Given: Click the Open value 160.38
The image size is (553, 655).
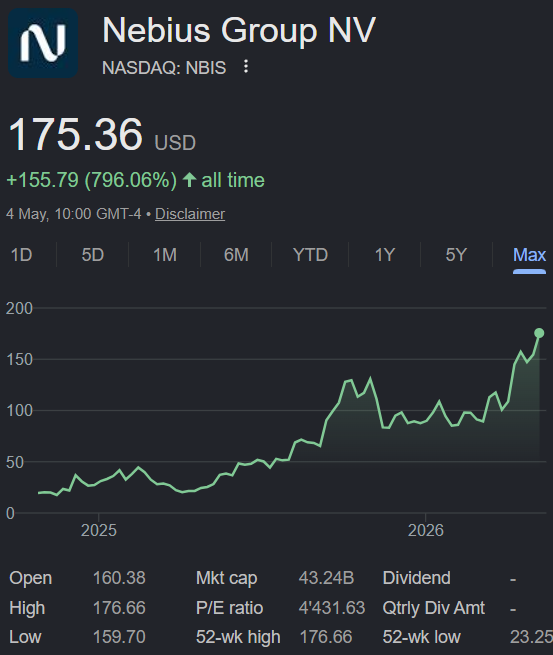Looking at the screenshot, I should [119, 578].
